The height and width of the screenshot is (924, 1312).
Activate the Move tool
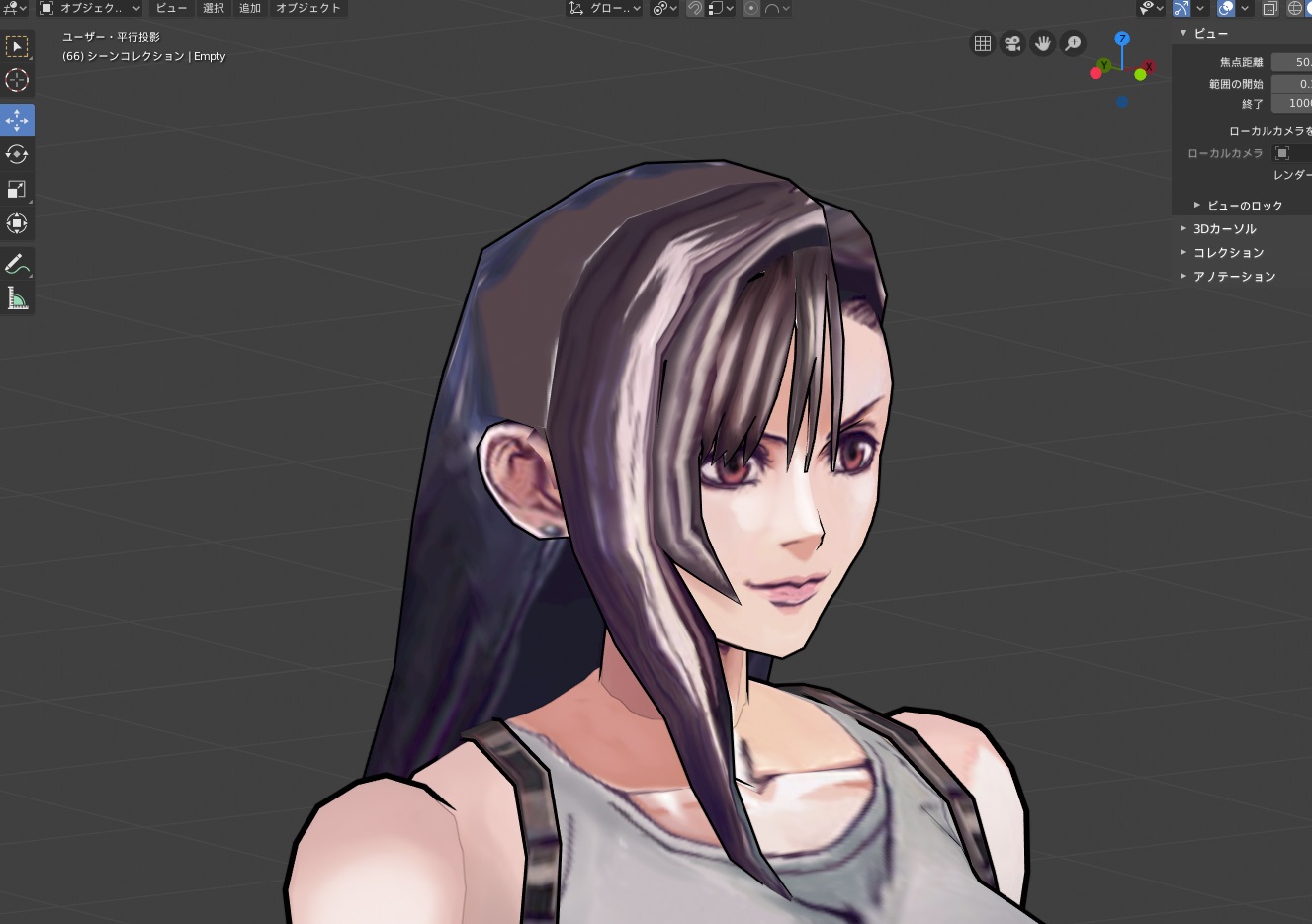click(x=17, y=120)
